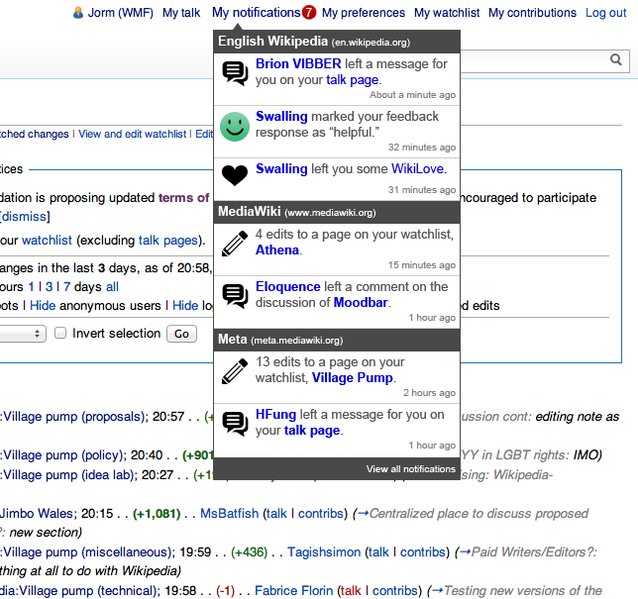Click the black heart WikiLove icon
Viewport: 638px width, 599px height.
[235, 176]
